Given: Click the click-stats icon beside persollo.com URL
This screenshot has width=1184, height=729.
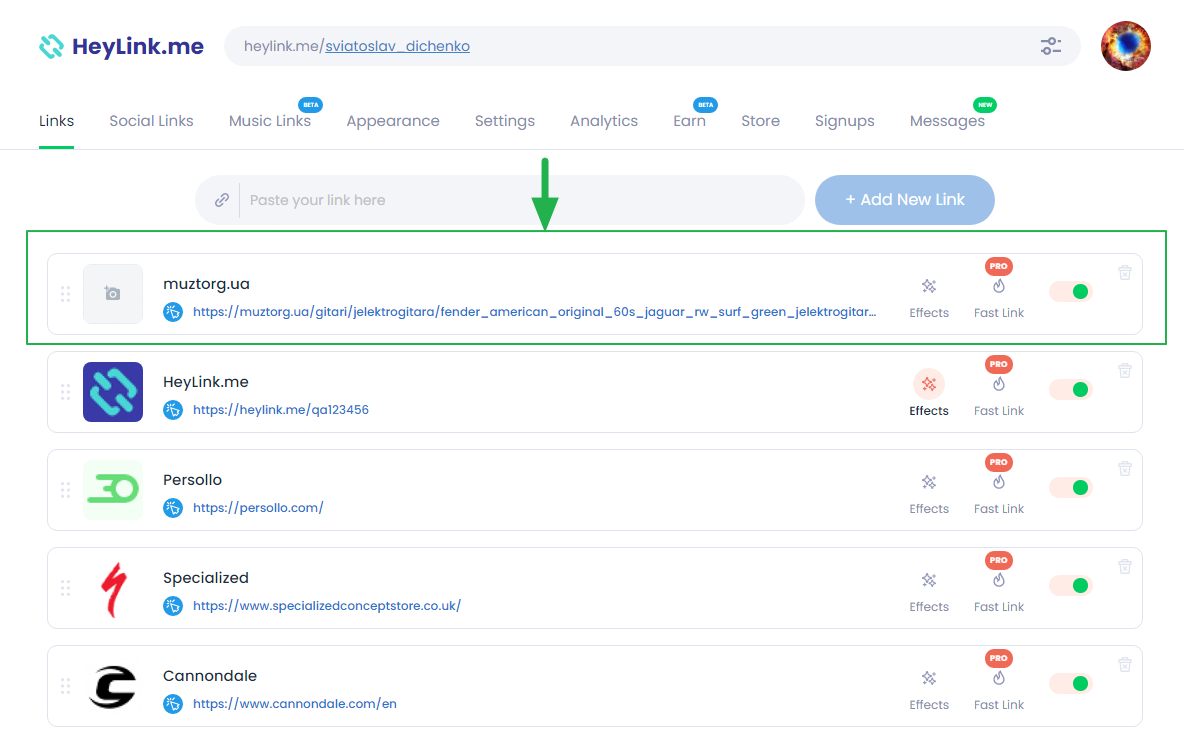Looking at the screenshot, I should coord(173,508).
